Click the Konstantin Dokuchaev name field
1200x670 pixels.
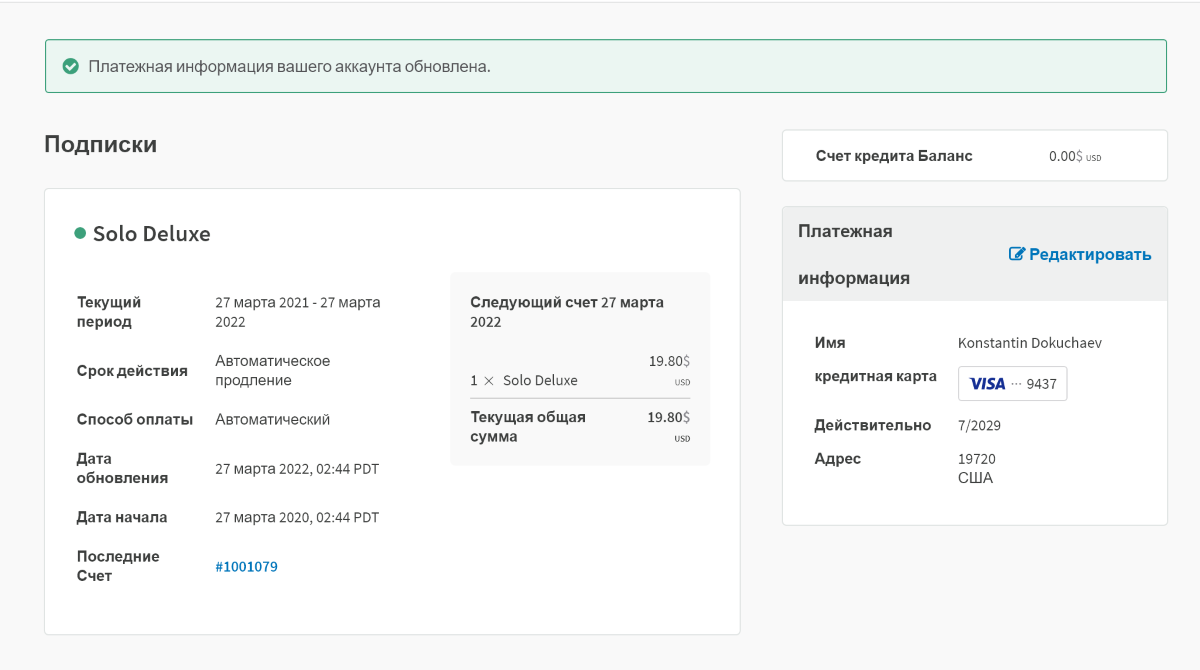point(1029,343)
